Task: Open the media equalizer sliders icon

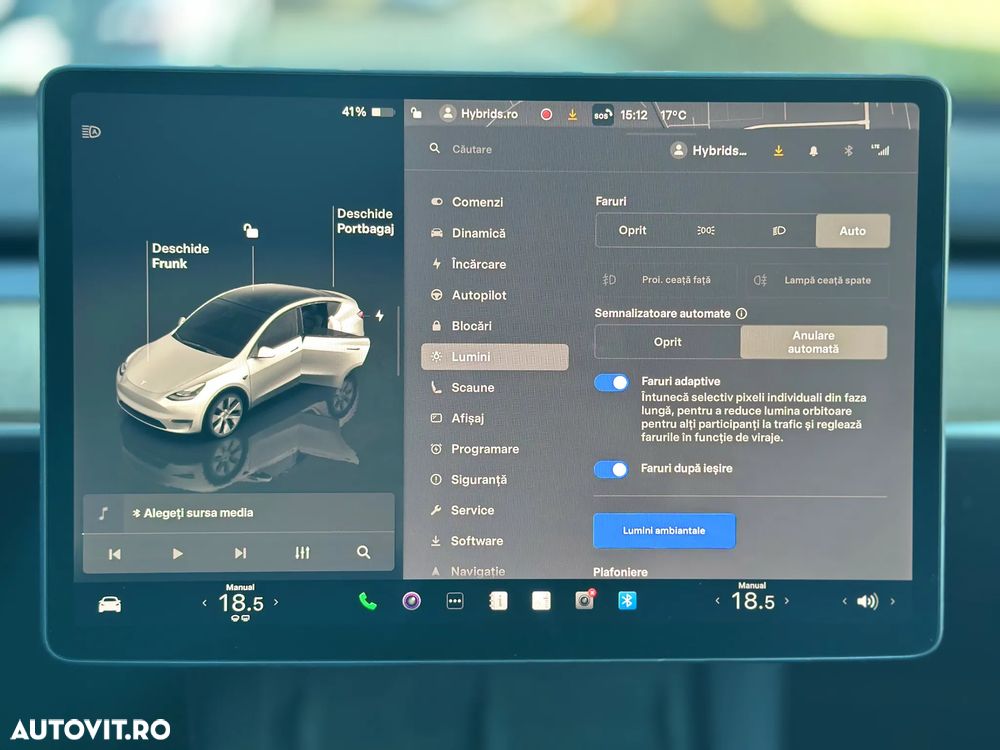Action: click(302, 552)
